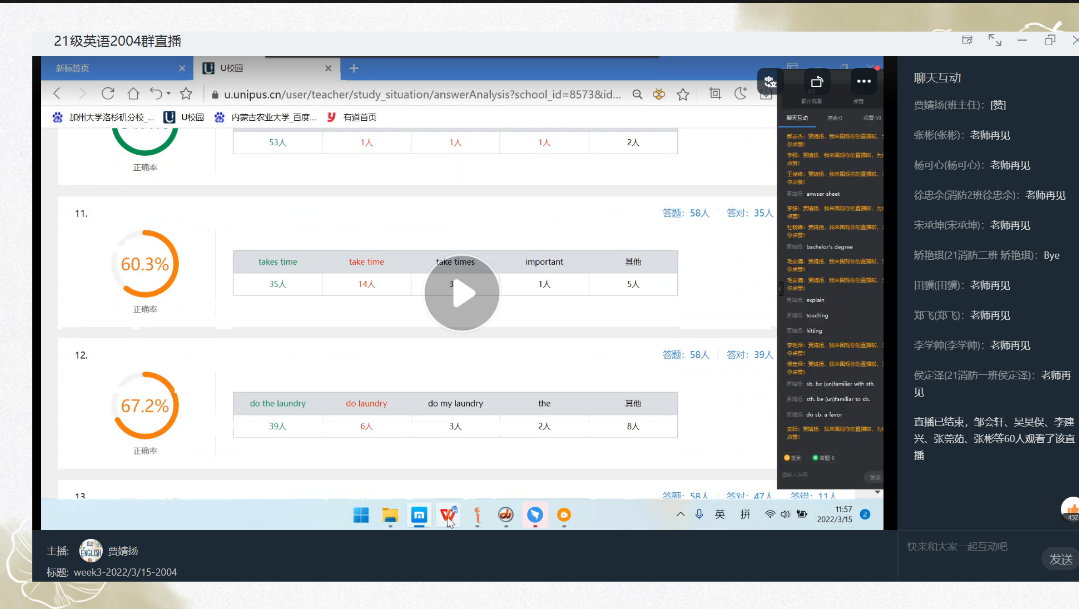Viewport: 1079px width, 609px height.
Task: Play the live stream replay video
Action: (x=462, y=293)
